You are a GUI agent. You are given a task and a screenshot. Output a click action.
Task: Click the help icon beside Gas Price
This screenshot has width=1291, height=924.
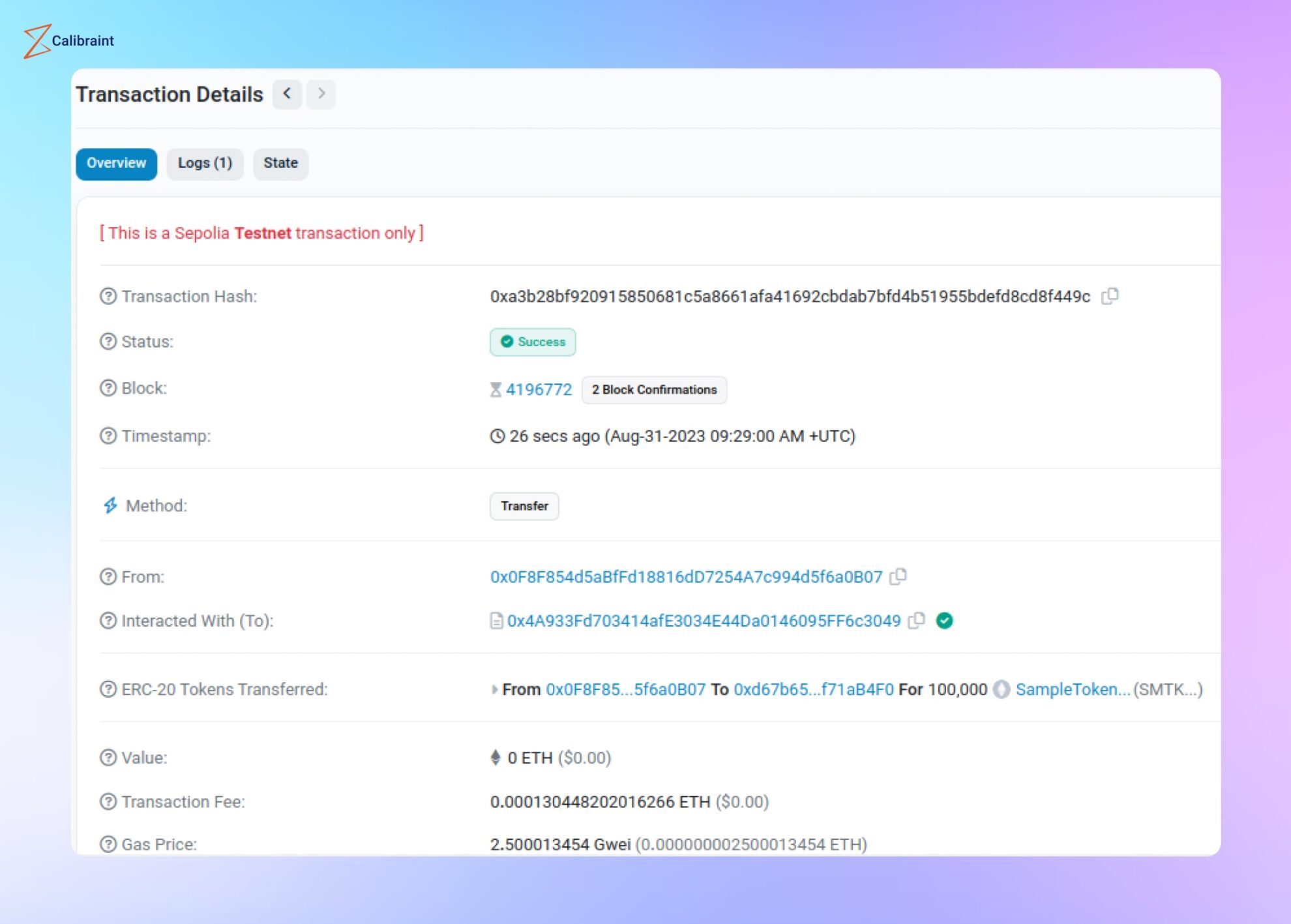[x=108, y=843]
